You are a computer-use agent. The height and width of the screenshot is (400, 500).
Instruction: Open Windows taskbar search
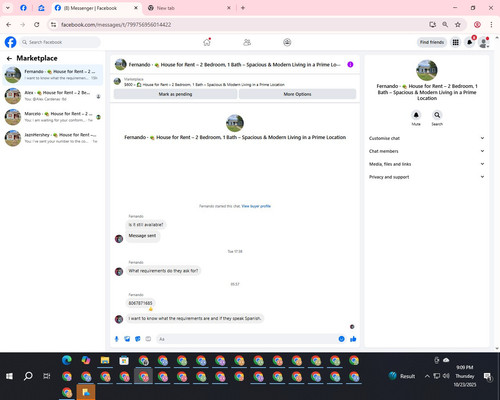[x=28, y=376]
